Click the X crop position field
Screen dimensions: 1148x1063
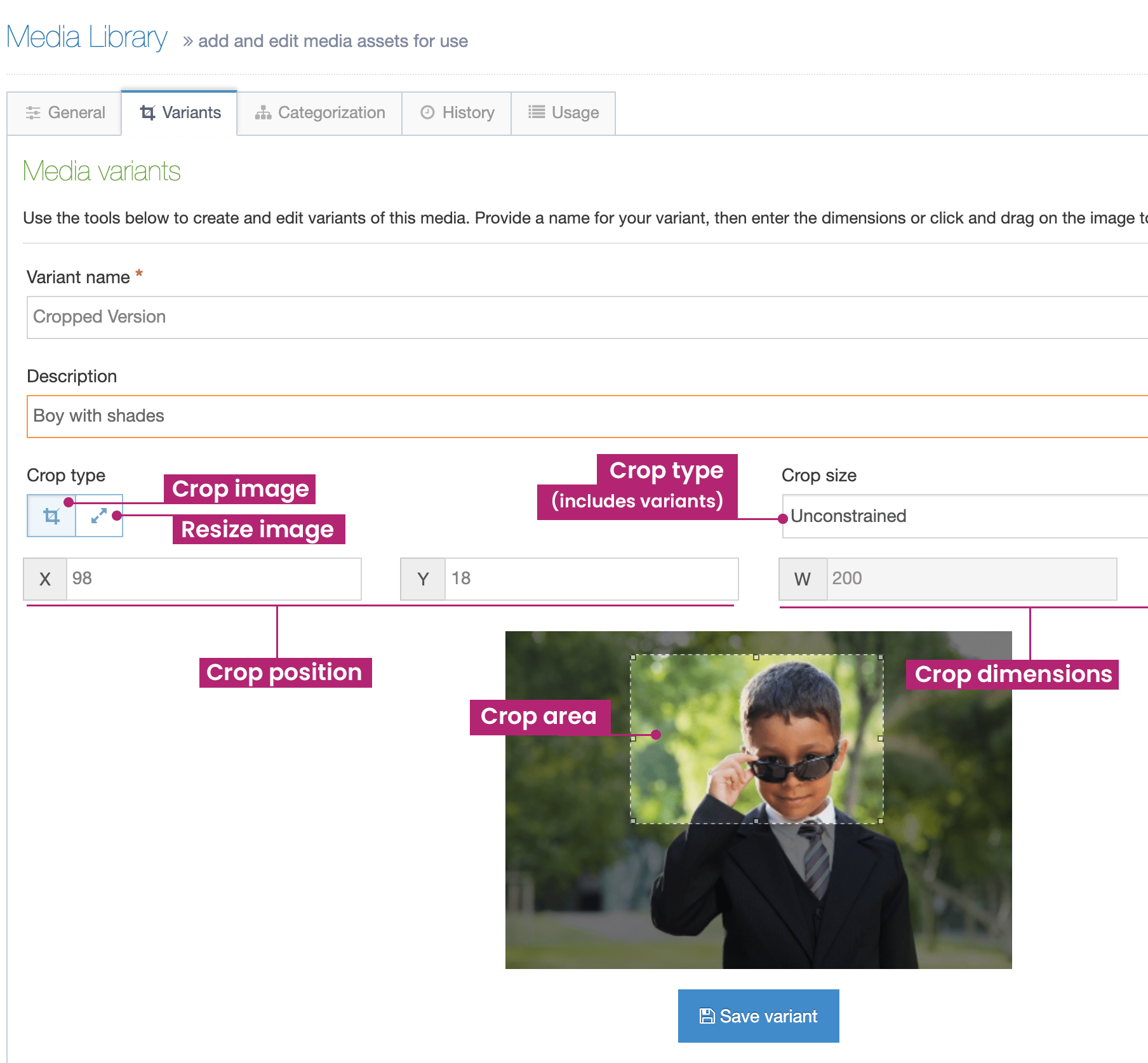pos(213,578)
